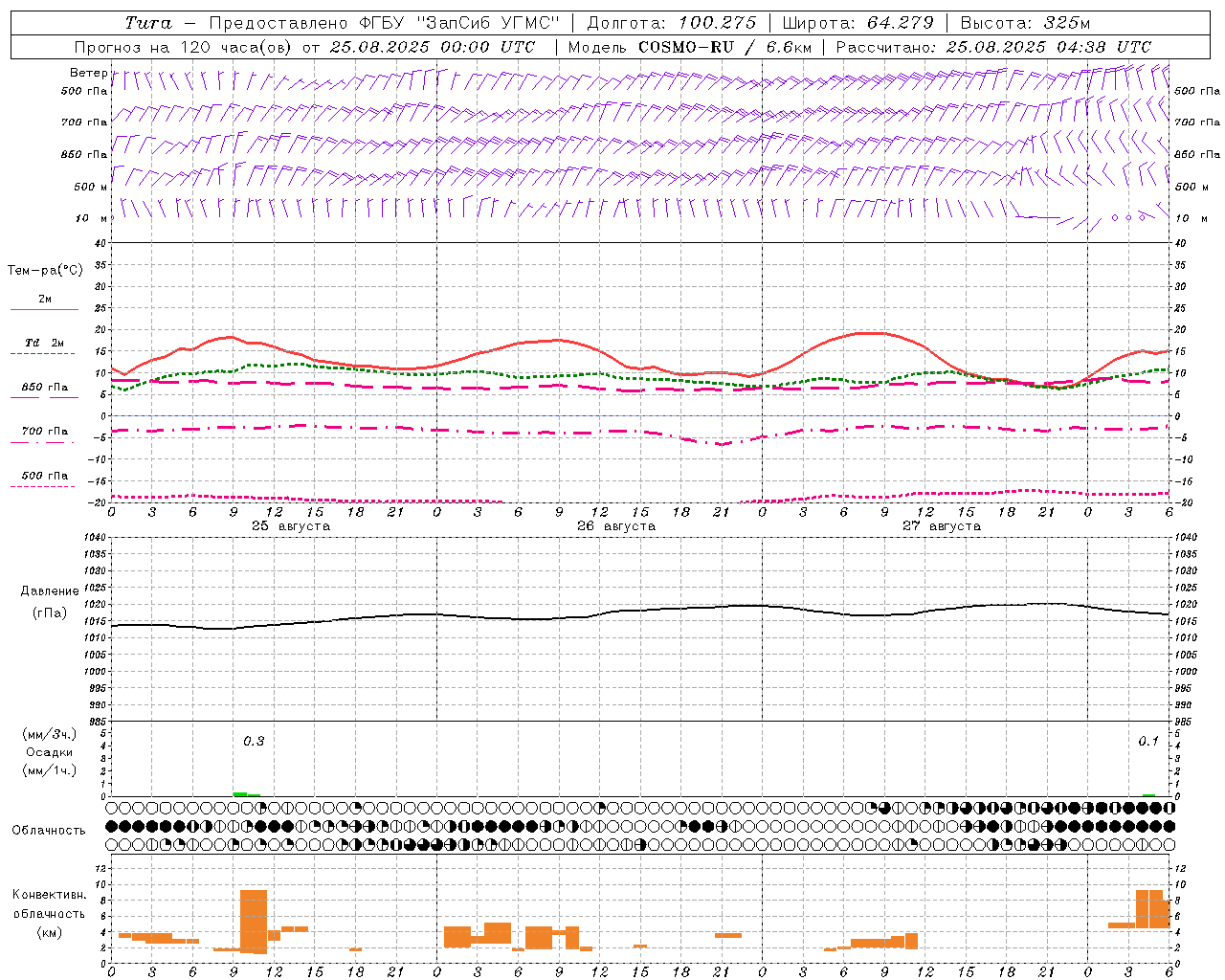Image resolution: width=1225 pixels, height=980 pixels.
Task: Click the "Конвективн." convective label
Action: (50, 895)
